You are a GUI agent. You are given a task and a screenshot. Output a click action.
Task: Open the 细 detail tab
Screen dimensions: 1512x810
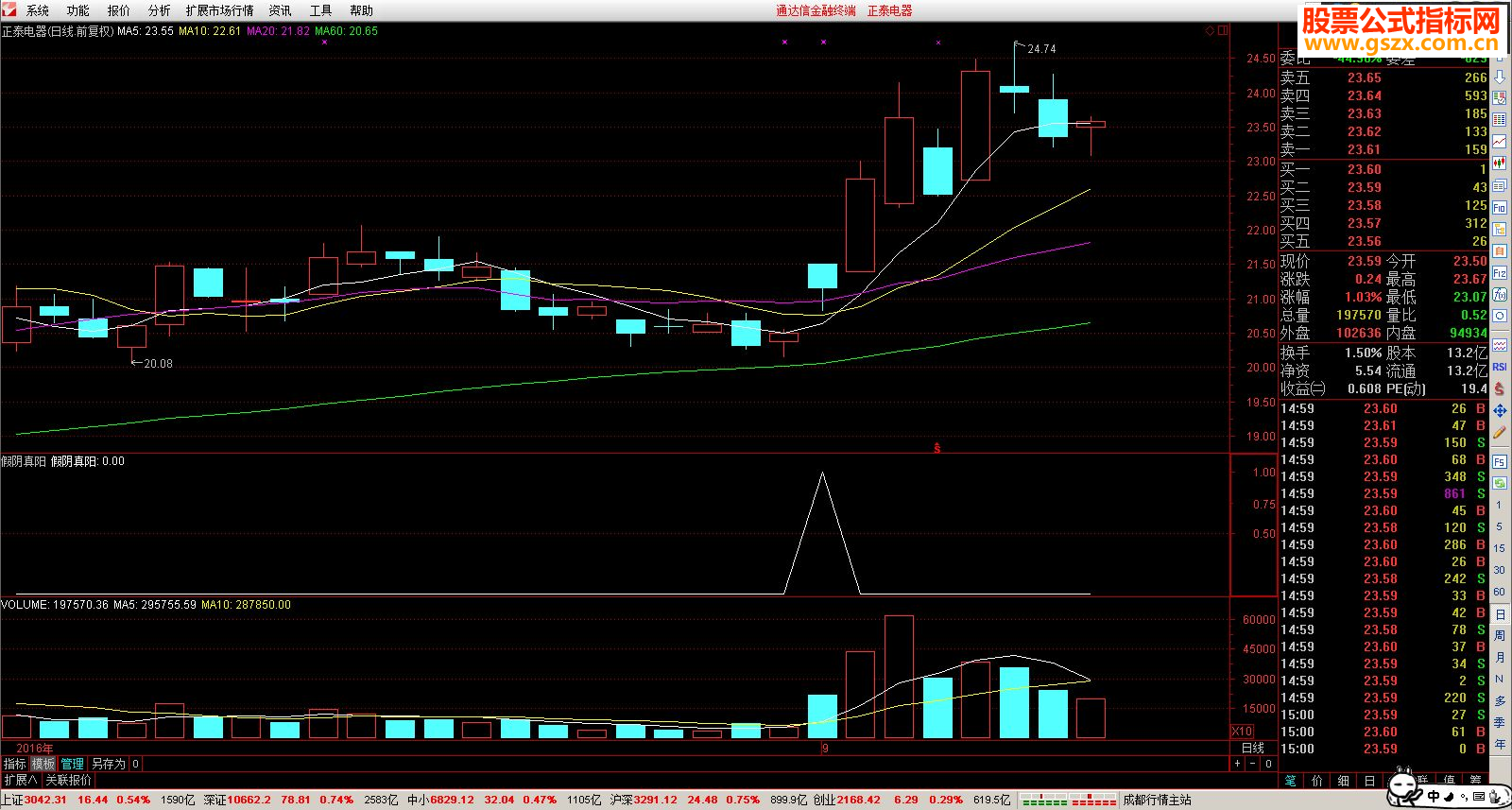click(1344, 781)
